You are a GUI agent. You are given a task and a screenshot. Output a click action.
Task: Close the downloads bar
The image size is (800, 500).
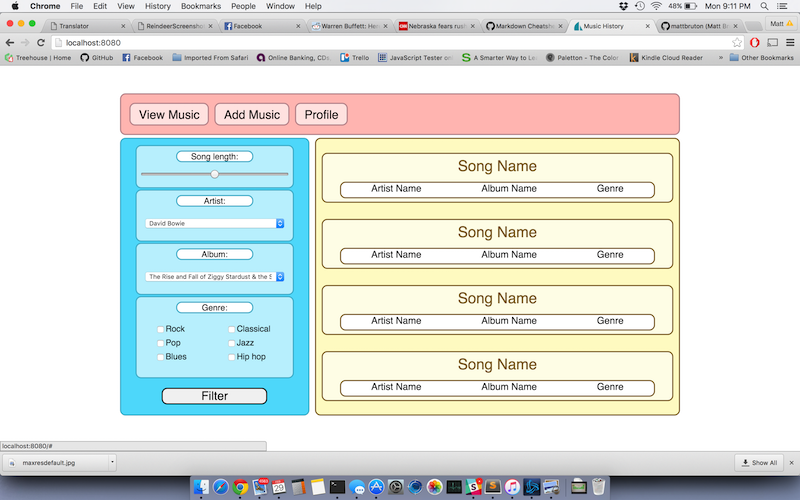[791, 463]
